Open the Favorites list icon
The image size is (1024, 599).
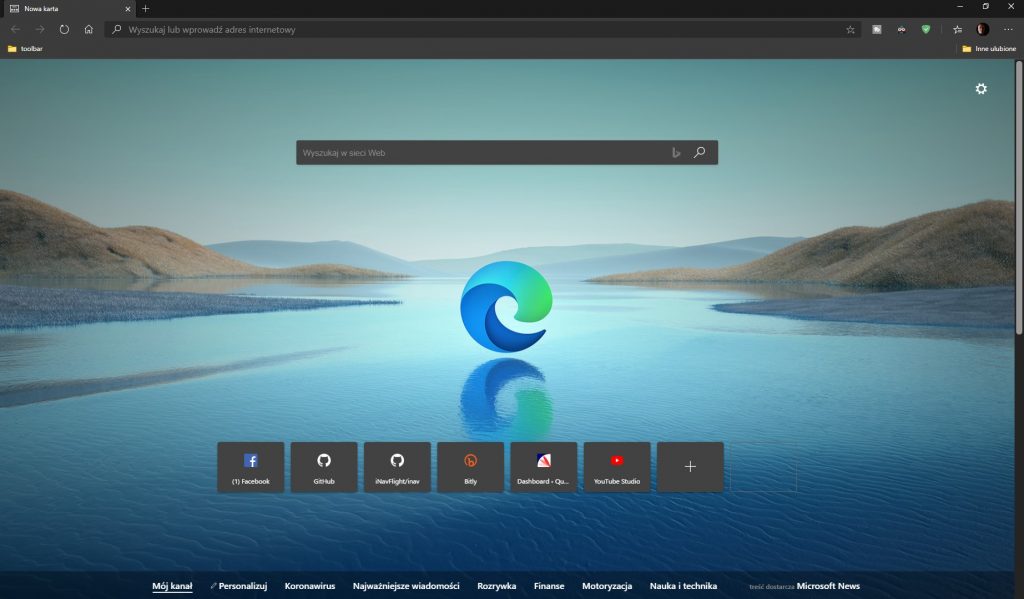(958, 30)
